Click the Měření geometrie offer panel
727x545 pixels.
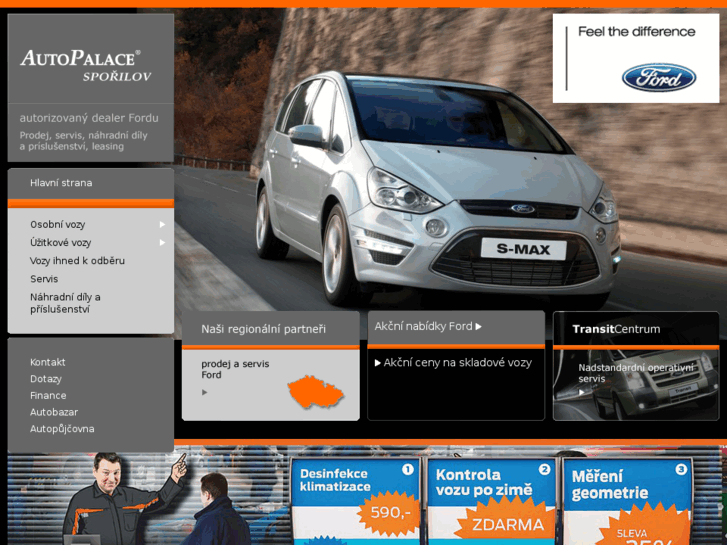click(627, 501)
